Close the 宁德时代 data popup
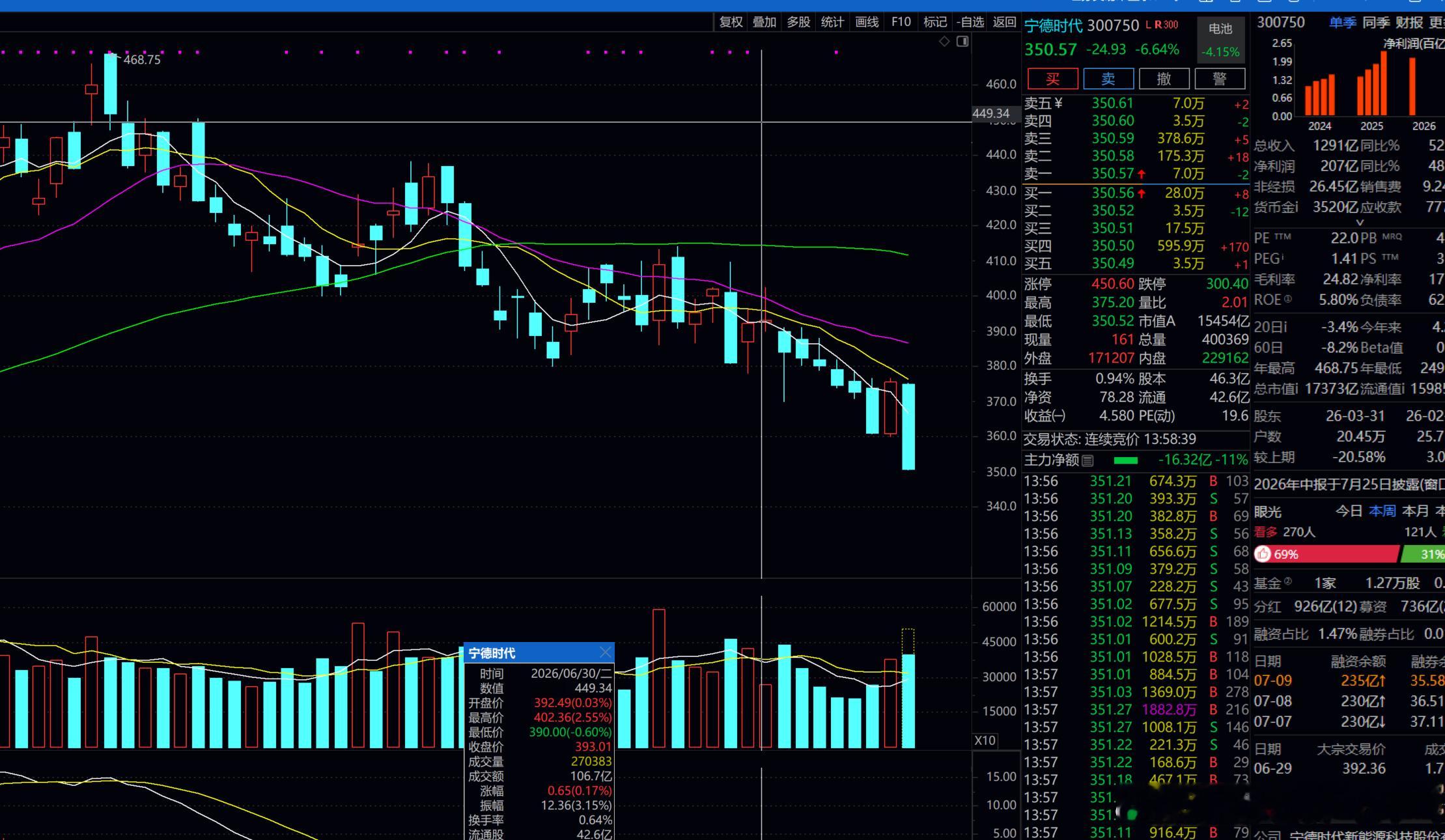 click(606, 652)
